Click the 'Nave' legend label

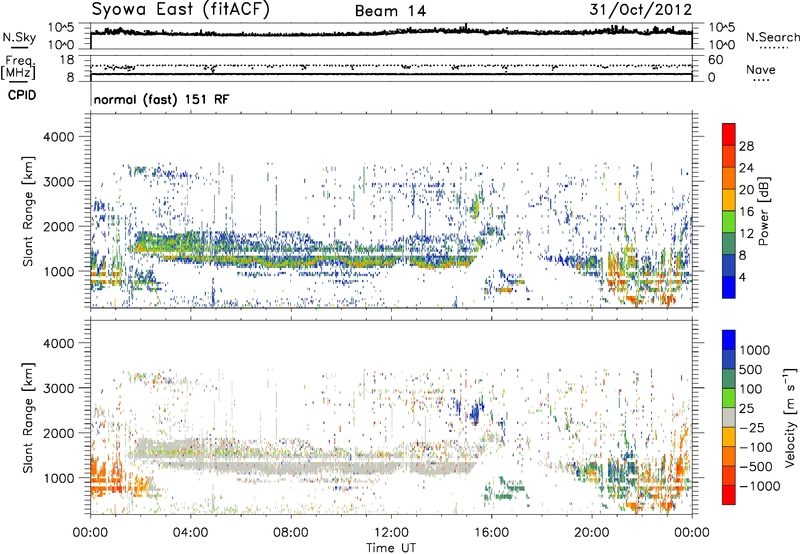(761, 70)
